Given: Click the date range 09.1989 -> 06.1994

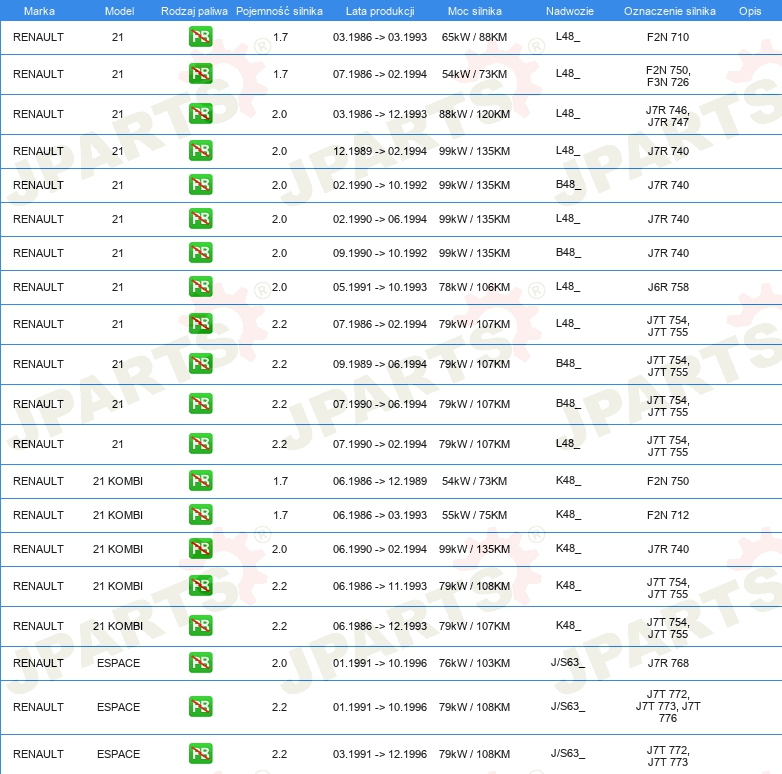Looking at the screenshot, I should click(x=380, y=364).
